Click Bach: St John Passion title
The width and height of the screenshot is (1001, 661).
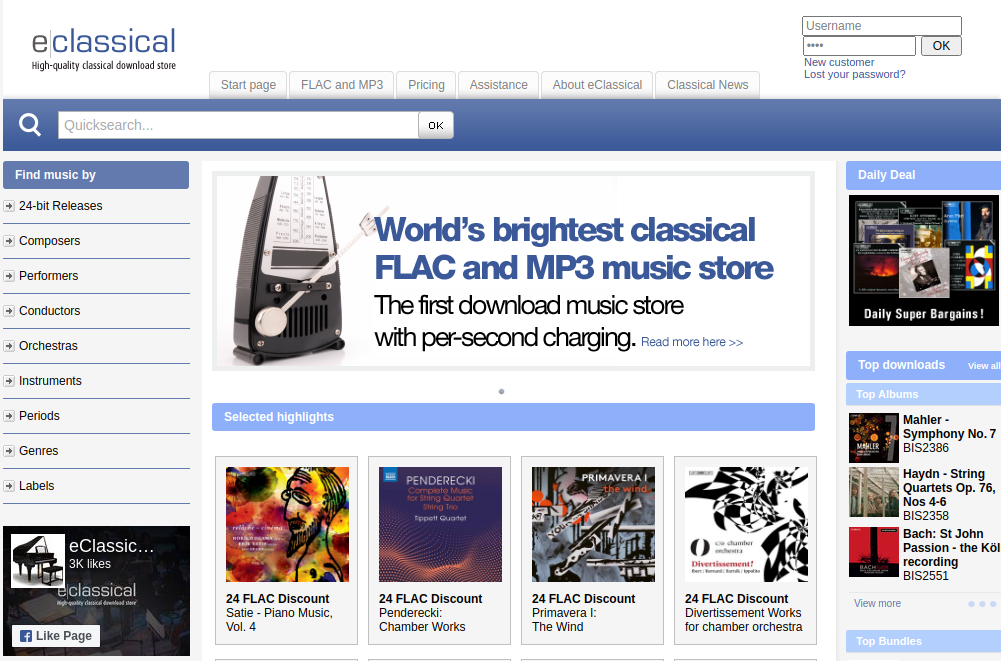click(x=952, y=548)
